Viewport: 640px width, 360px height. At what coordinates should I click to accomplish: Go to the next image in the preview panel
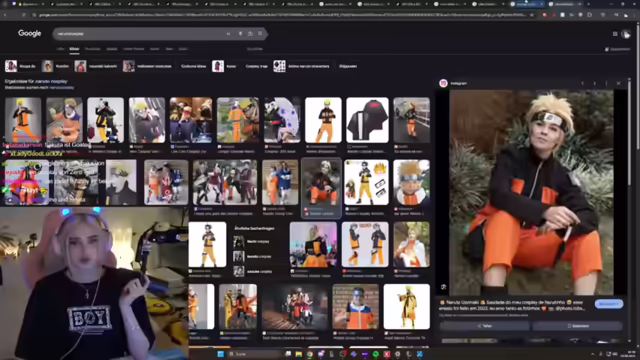click(594, 83)
